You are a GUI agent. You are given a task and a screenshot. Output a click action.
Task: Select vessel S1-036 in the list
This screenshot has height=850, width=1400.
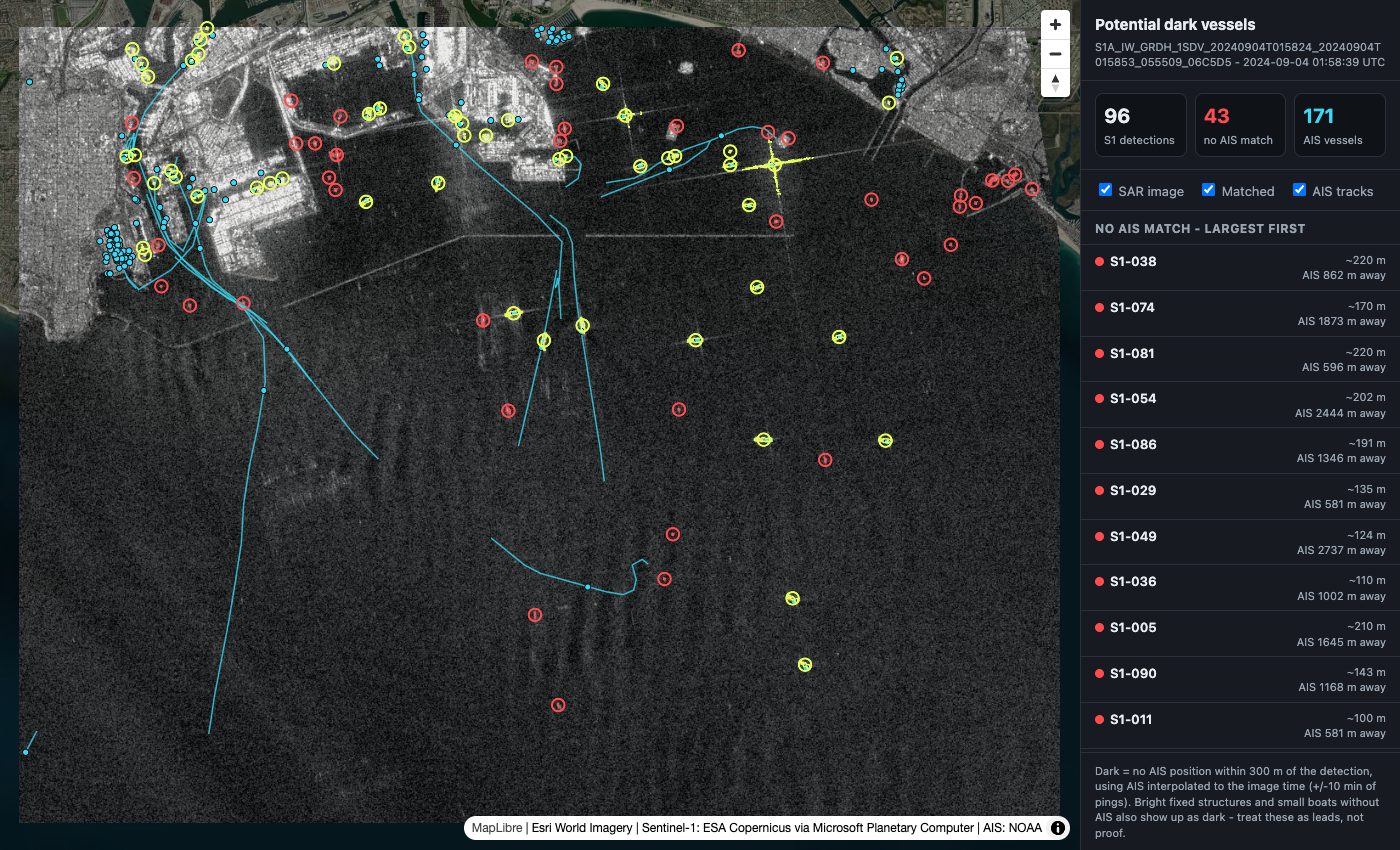click(1240, 589)
